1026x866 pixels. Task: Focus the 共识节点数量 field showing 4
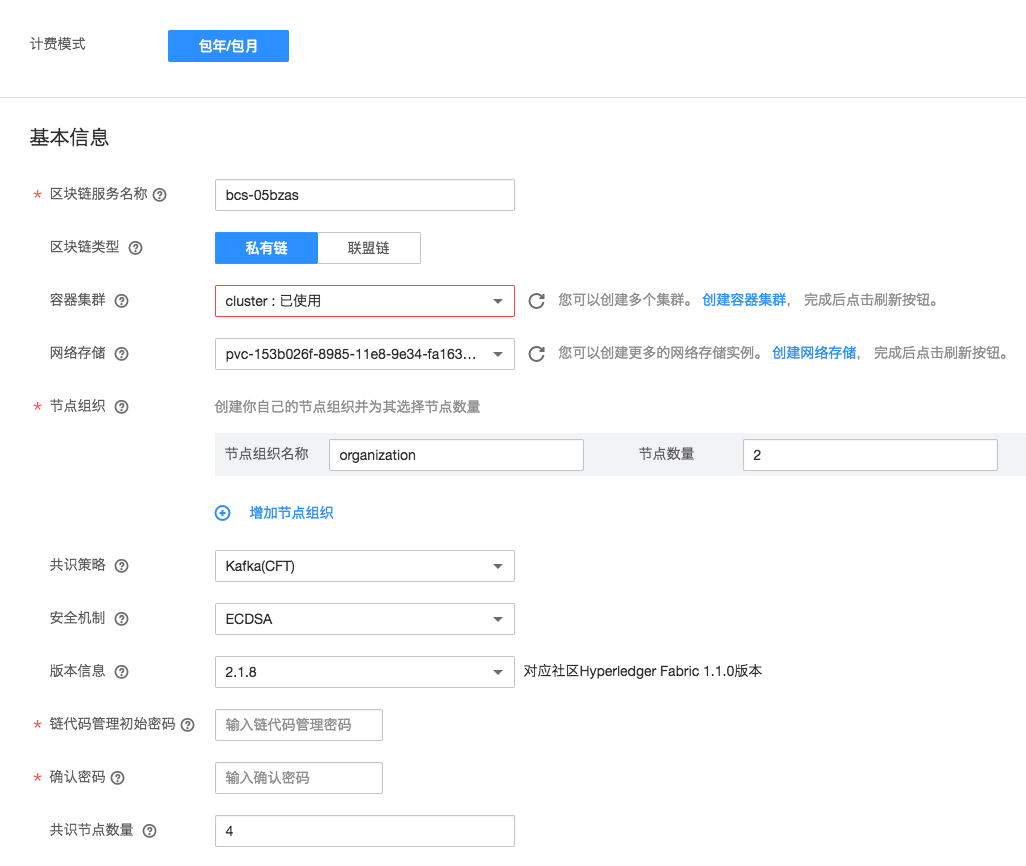coord(364,831)
